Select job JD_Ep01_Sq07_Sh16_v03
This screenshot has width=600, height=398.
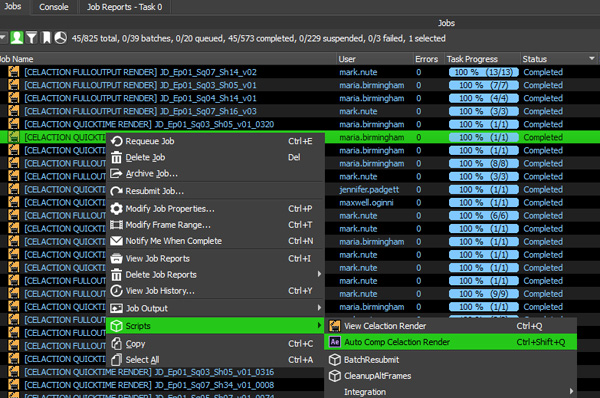[x=140, y=111]
